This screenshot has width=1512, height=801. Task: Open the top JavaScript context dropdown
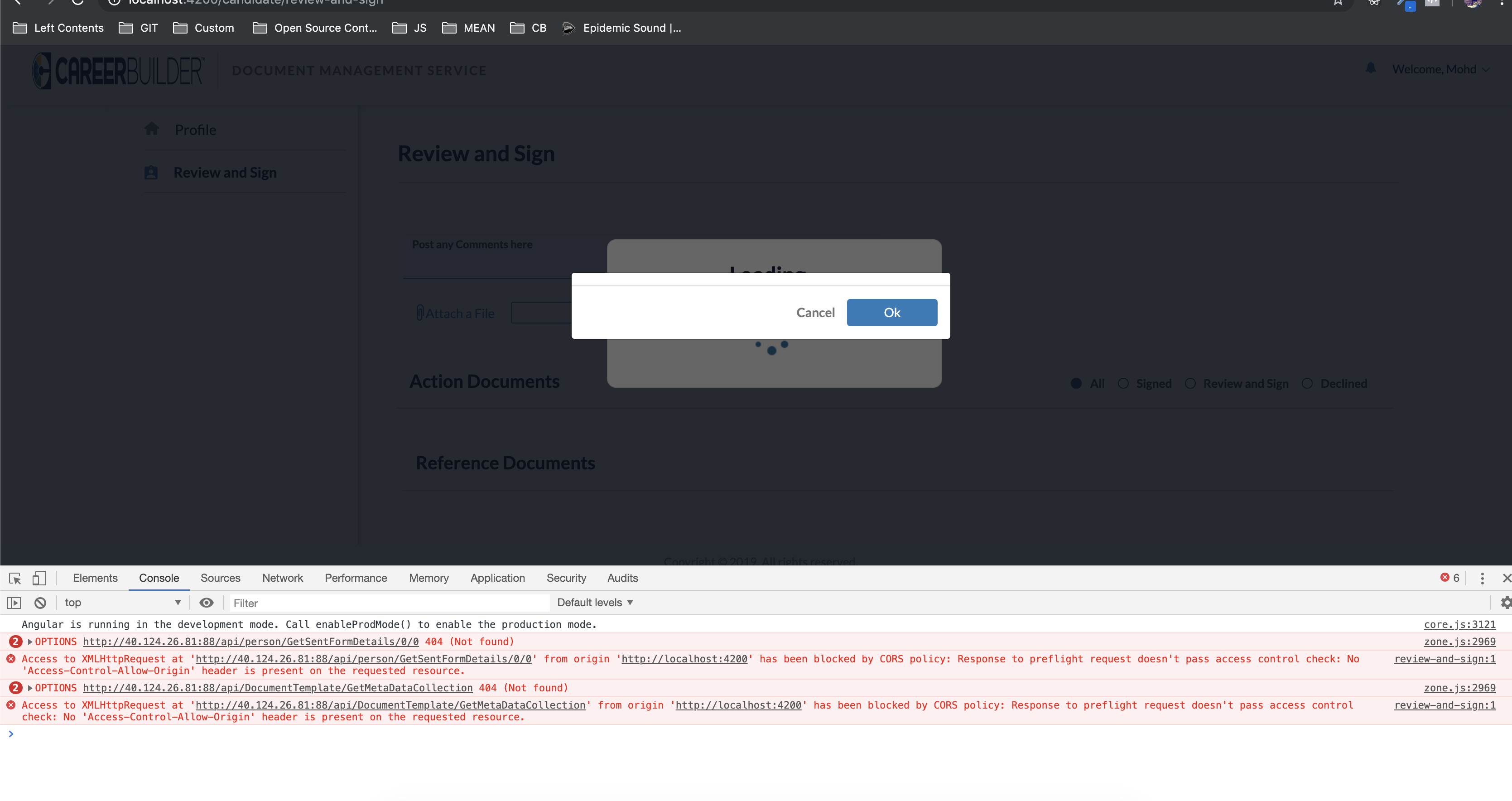click(x=123, y=603)
